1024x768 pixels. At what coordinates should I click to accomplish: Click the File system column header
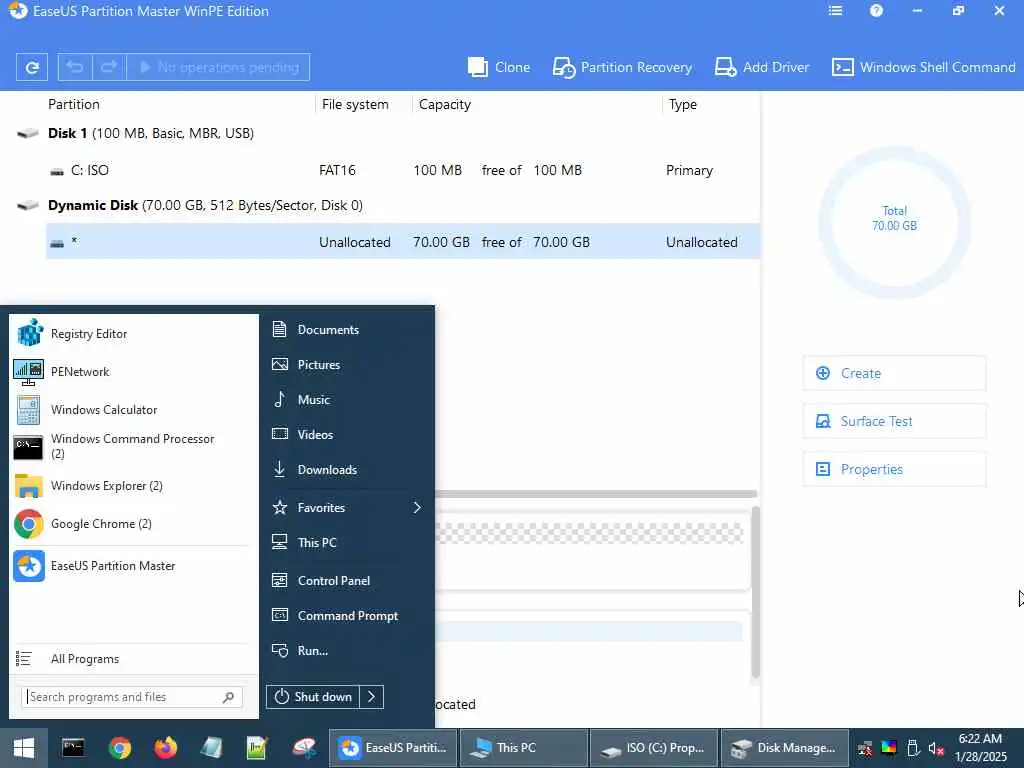pyautogui.click(x=355, y=104)
